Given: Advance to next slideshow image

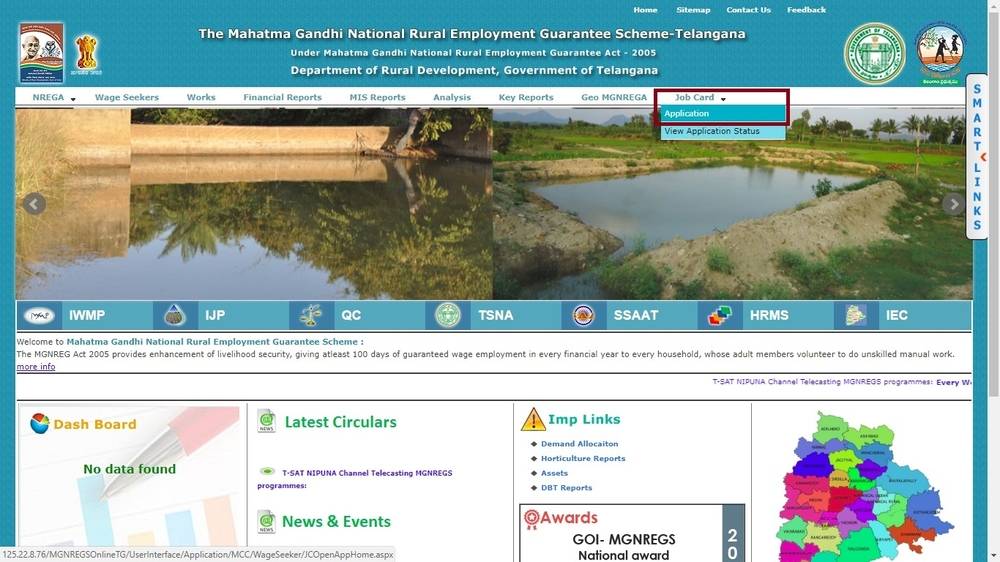Looking at the screenshot, I should [x=953, y=204].
